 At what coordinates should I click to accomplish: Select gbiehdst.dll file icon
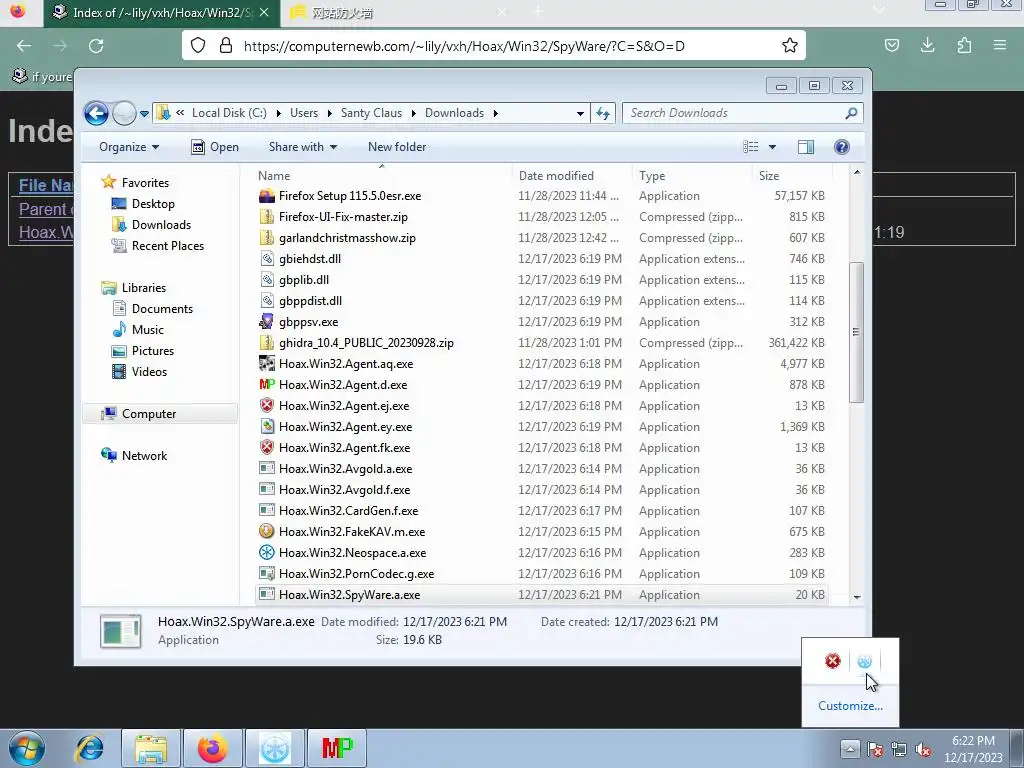[266, 259]
